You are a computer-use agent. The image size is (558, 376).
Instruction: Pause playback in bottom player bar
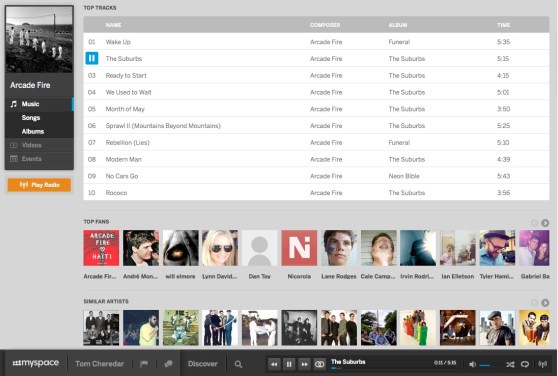(x=289, y=364)
